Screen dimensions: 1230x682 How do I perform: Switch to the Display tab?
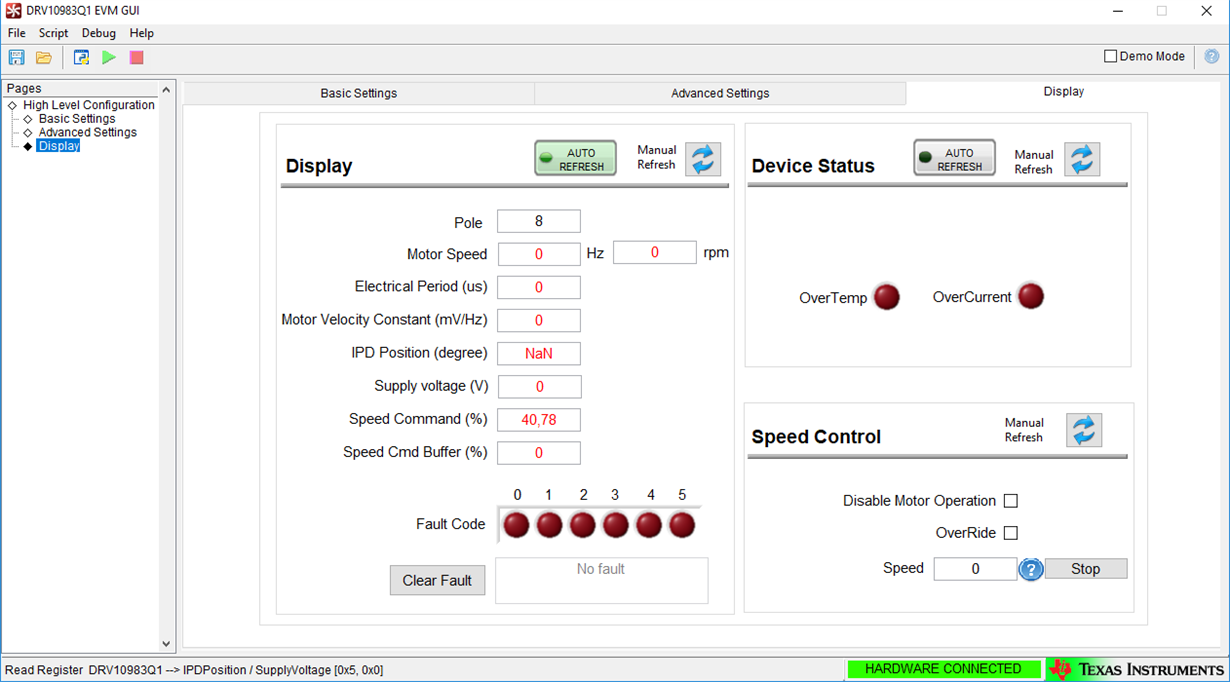click(x=1064, y=91)
